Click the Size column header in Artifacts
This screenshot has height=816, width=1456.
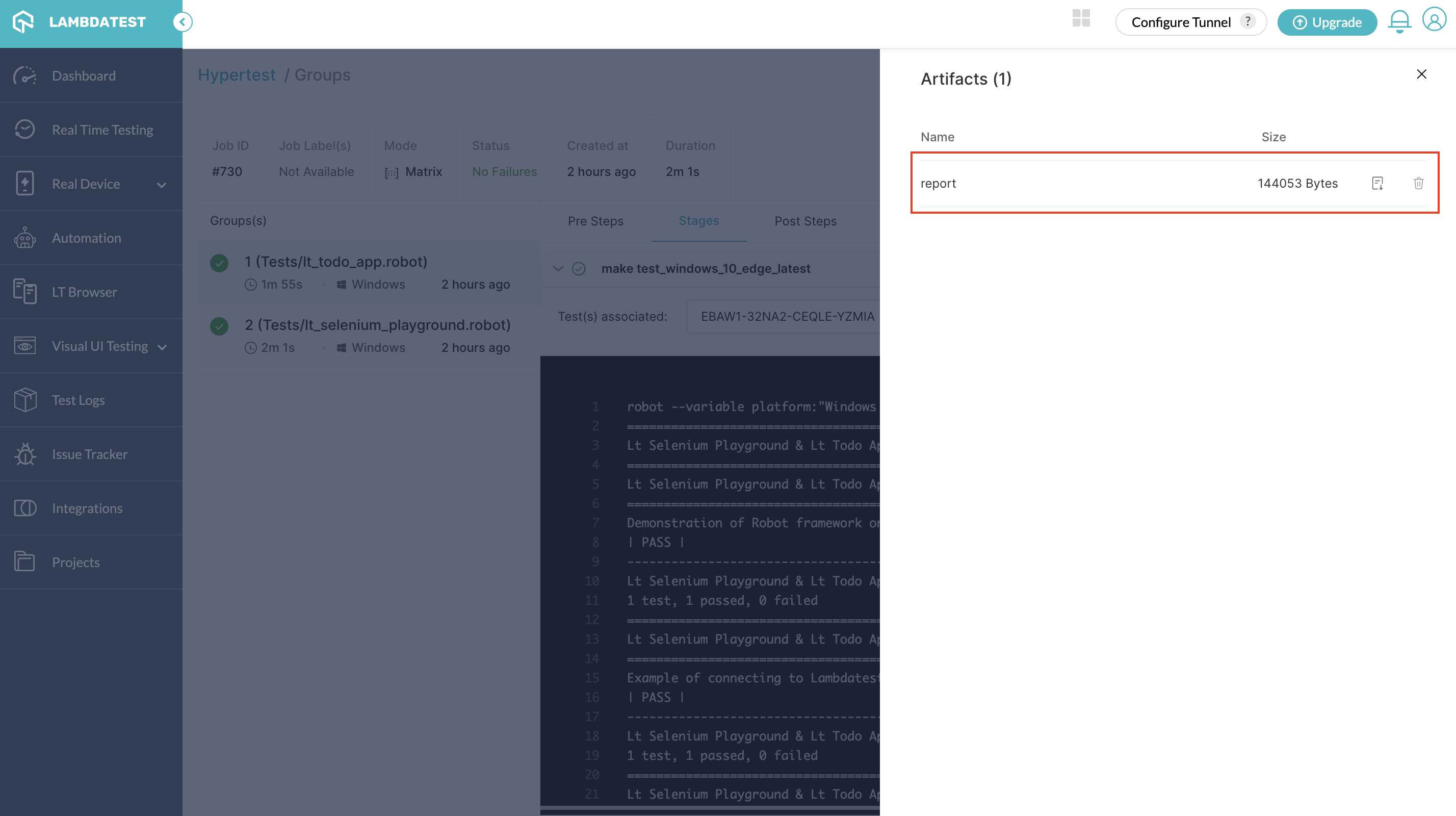click(x=1273, y=137)
